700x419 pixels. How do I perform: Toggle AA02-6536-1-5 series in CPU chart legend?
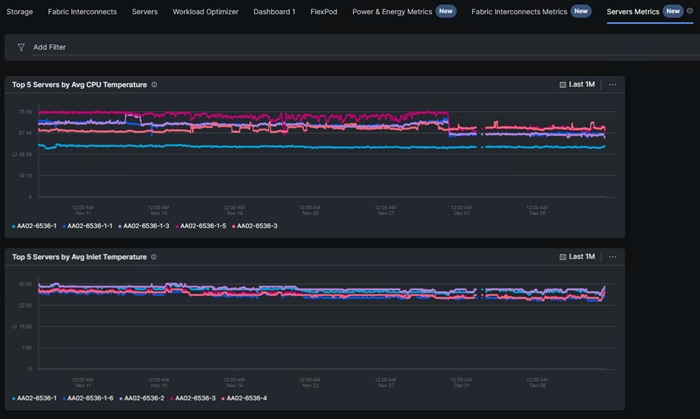tap(200, 226)
